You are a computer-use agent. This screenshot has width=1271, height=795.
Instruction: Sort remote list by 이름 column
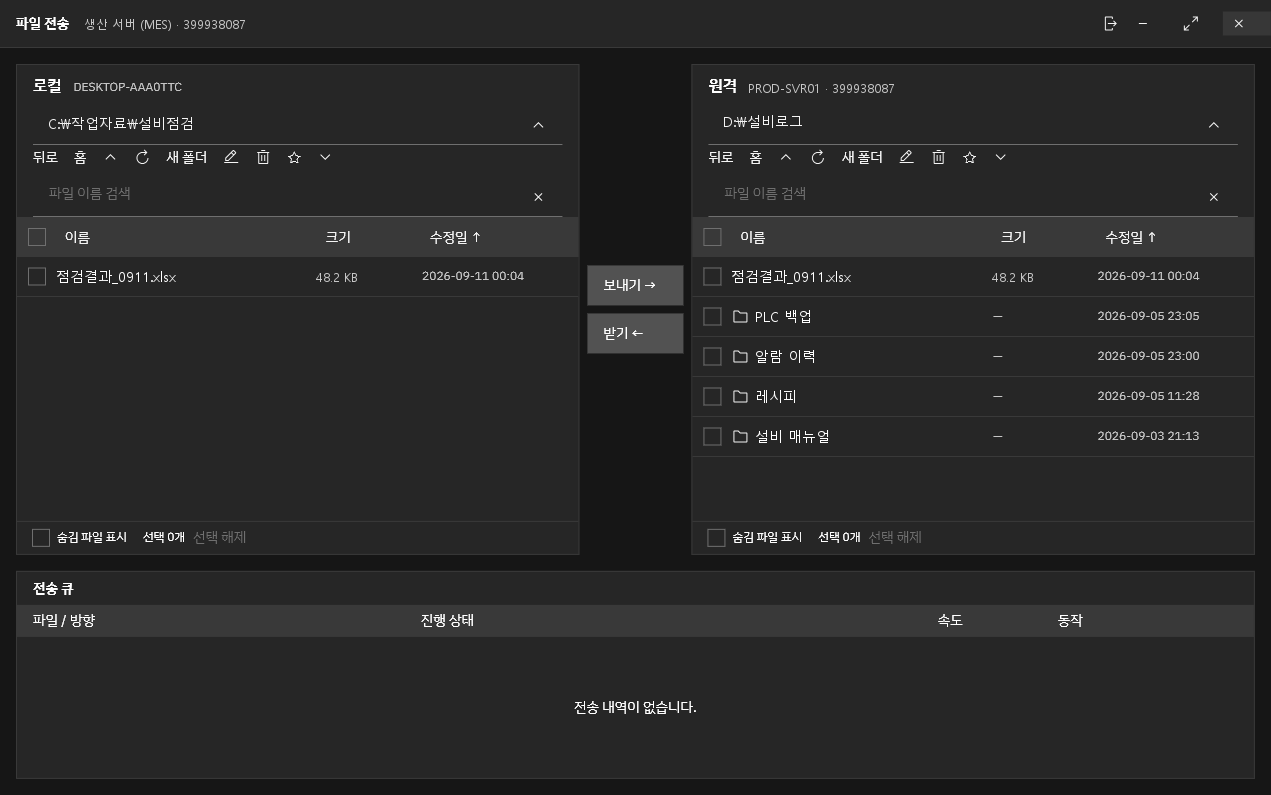pos(752,237)
